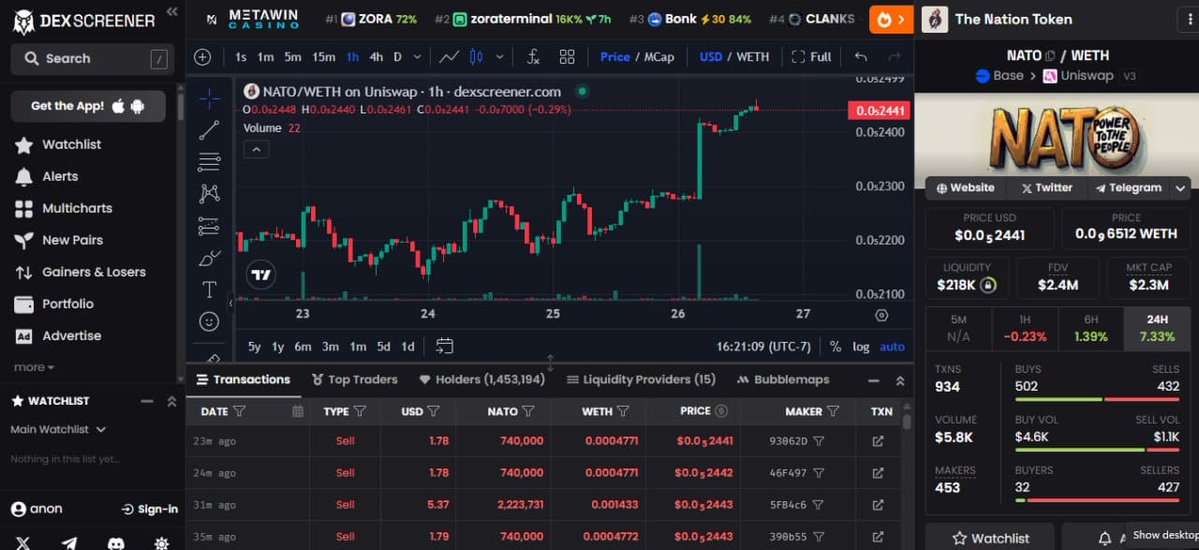The width and height of the screenshot is (1199, 550).
Task: Toggle log scale on chart
Action: (x=861, y=347)
